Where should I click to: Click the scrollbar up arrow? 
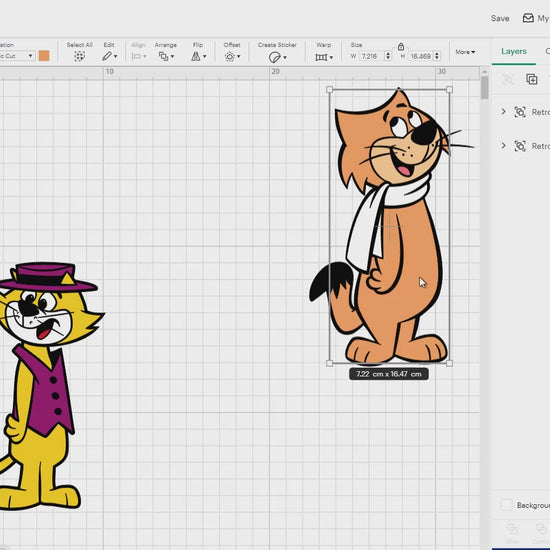[x=484, y=72]
